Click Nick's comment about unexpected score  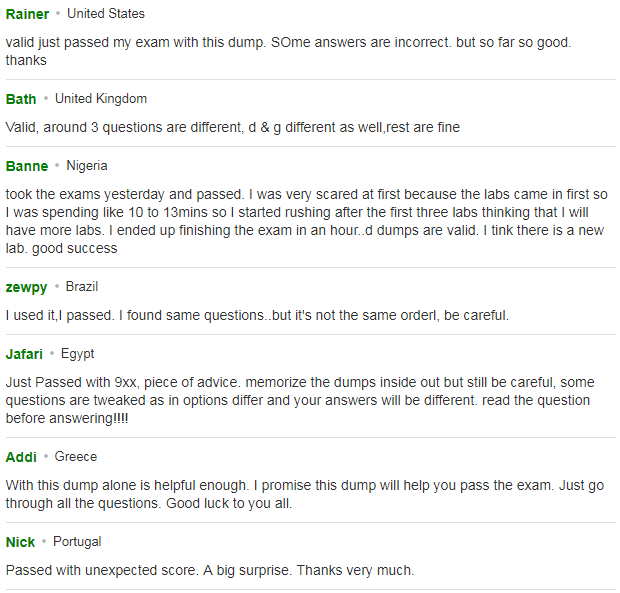tap(210, 570)
